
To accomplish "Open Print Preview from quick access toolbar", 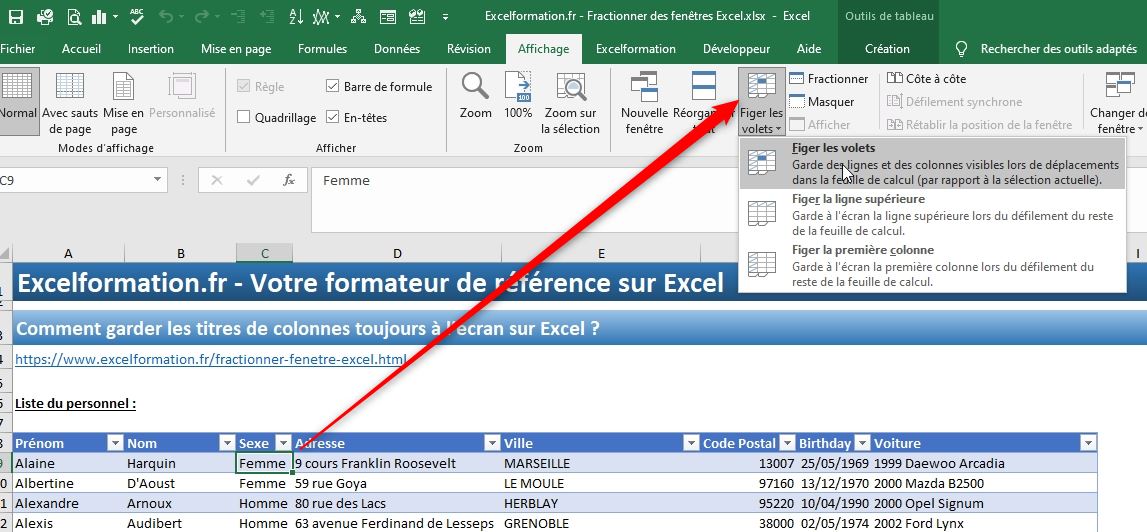I will pyautogui.click(x=74, y=16).
